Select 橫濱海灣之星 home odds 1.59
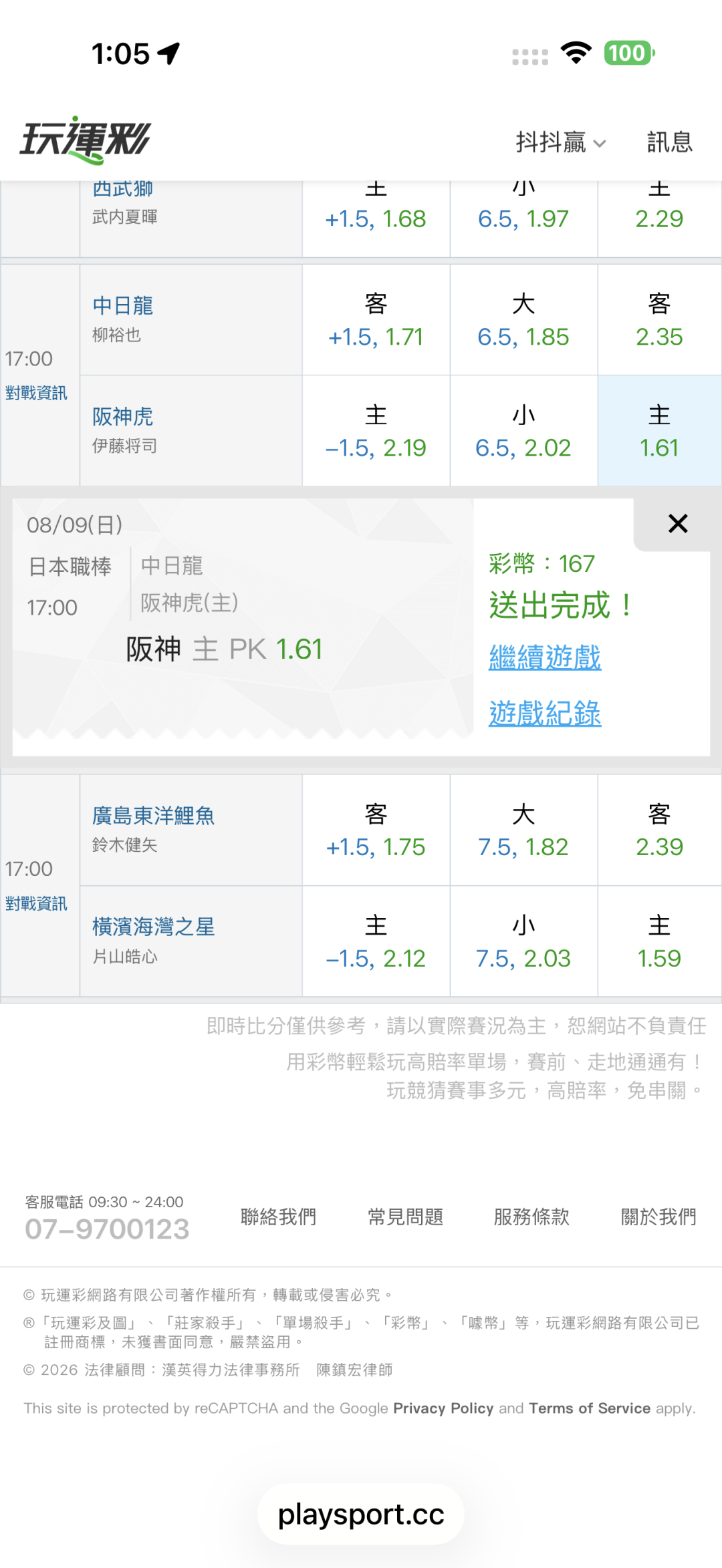This screenshot has height=1568, width=722. tap(659, 941)
